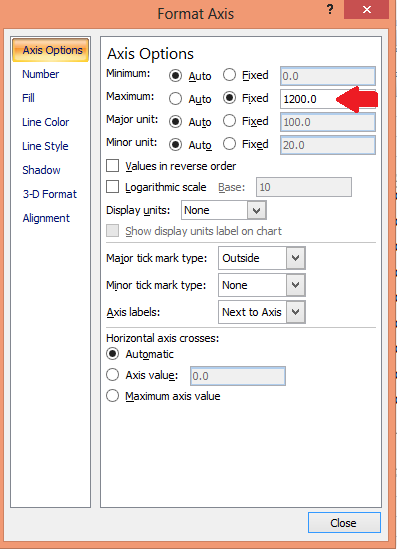397x549 pixels.
Task: Switch to the Shadow category
Action: pyautogui.click(x=41, y=170)
